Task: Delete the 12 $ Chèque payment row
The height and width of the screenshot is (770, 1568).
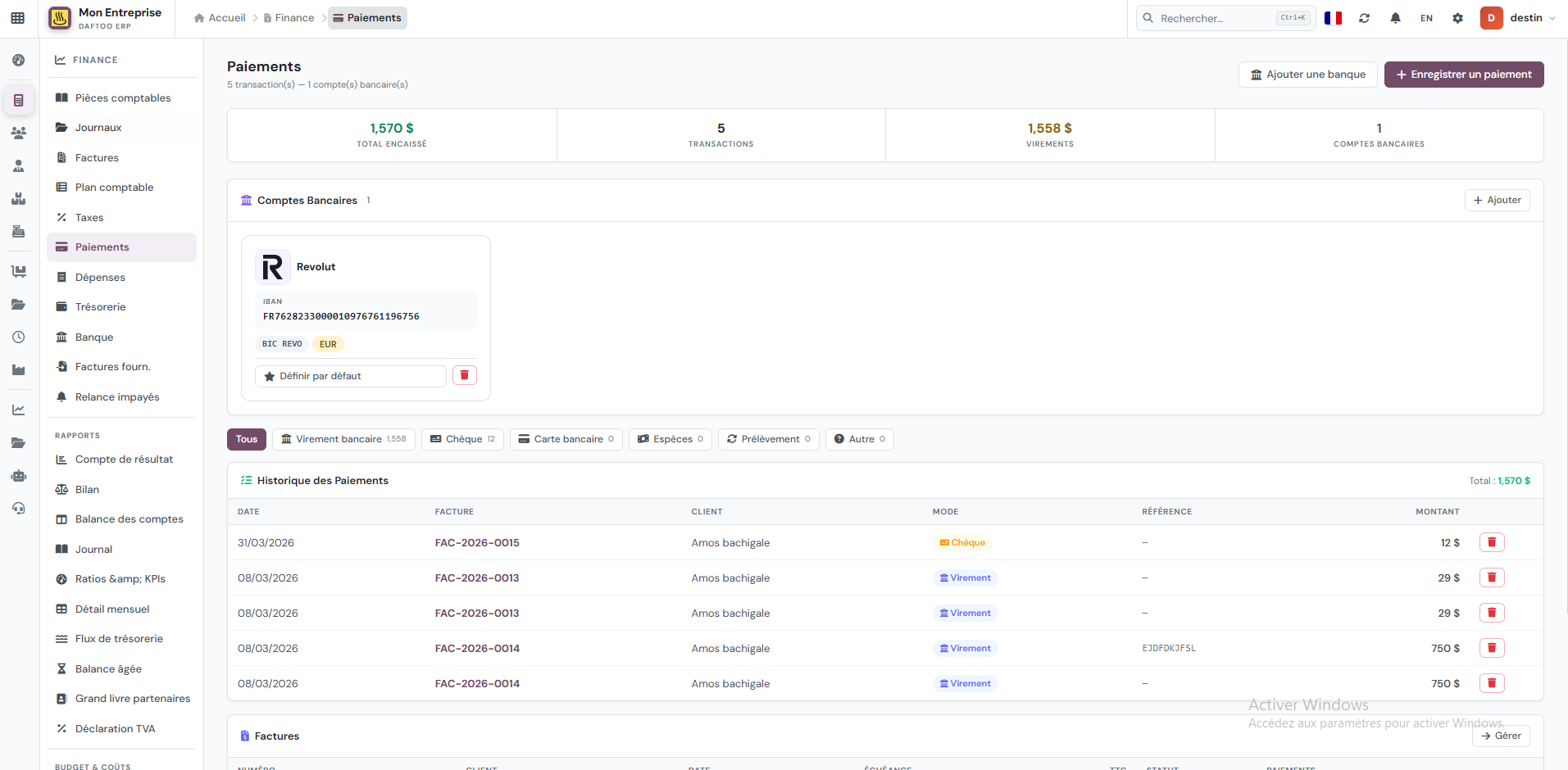Action: pyautogui.click(x=1491, y=542)
